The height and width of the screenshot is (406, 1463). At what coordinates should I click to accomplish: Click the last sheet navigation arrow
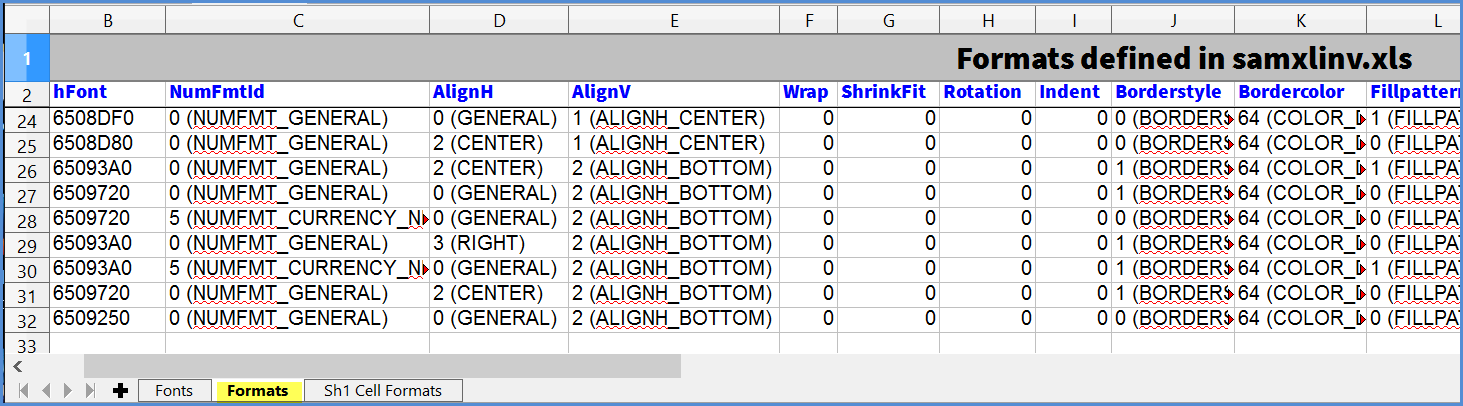click(91, 391)
